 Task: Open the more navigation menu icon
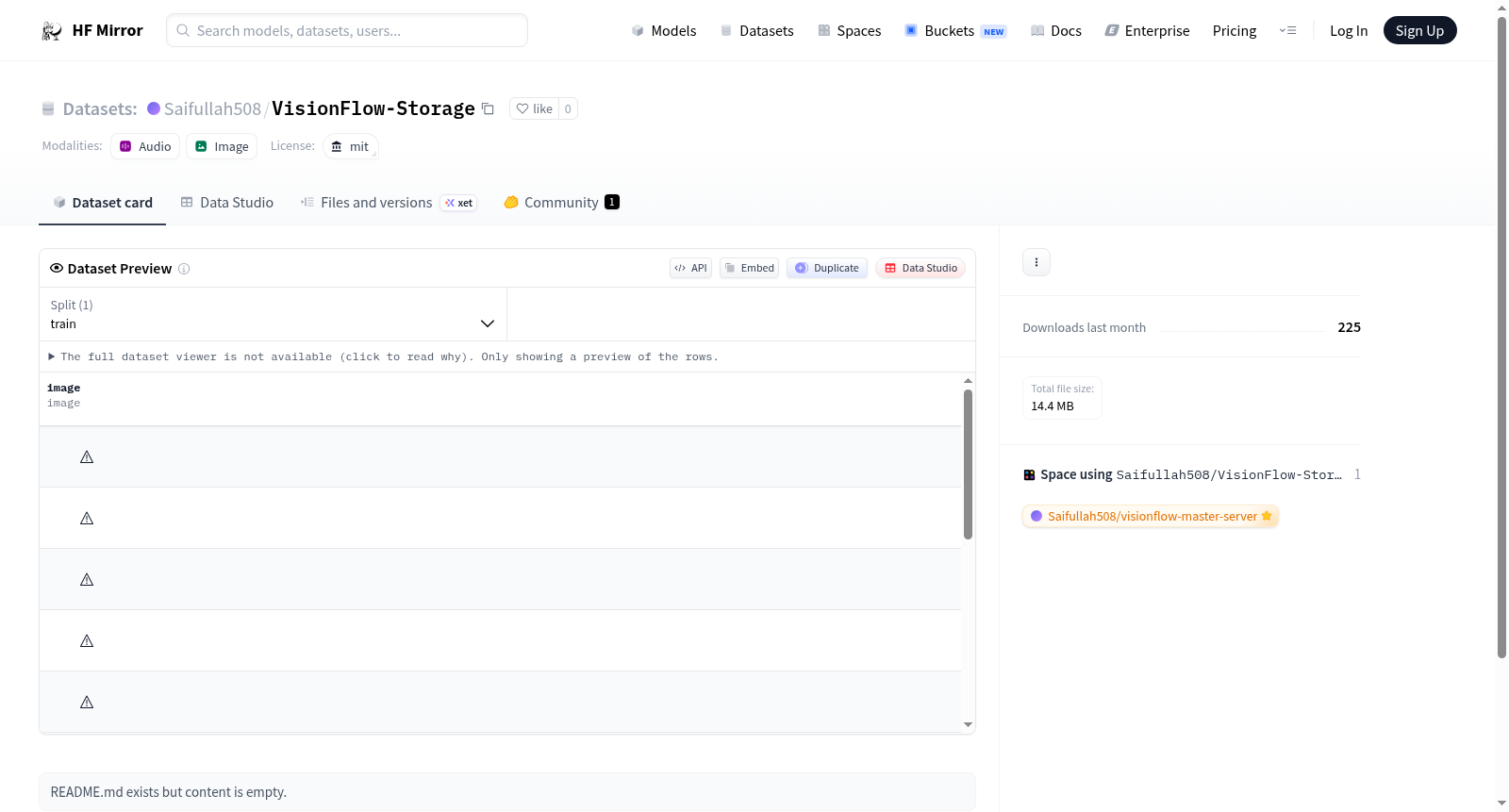[1287, 30]
